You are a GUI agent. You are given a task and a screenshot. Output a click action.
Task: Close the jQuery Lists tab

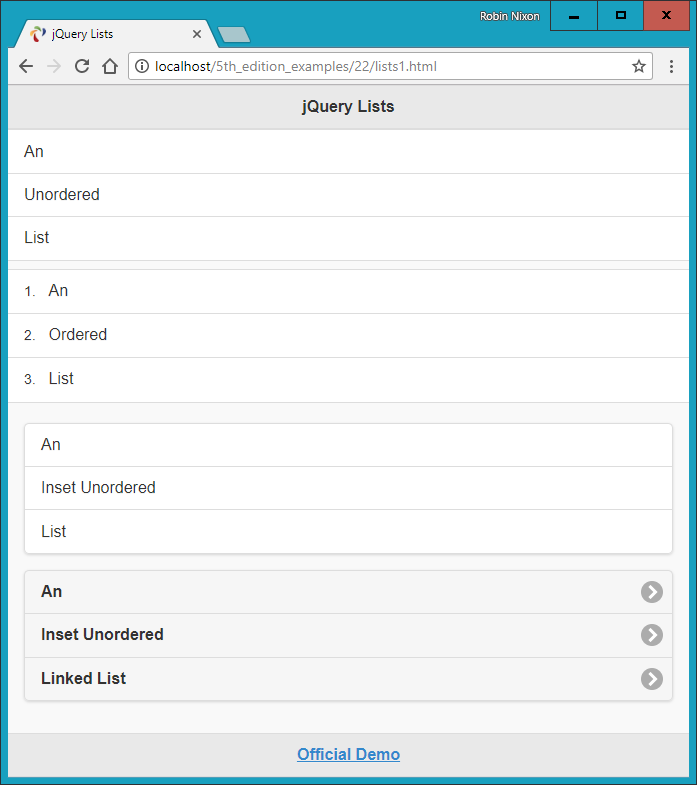click(197, 34)
